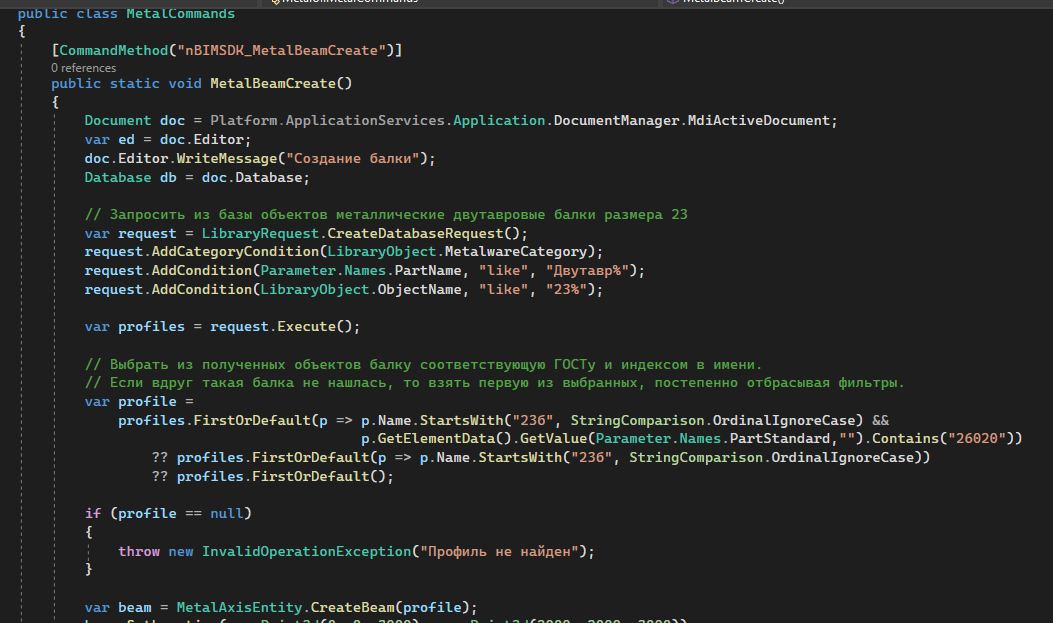Click the MdiActiveDocument property
The height and width of the screenshot is (623, 1053).
(x=759, y=120)
